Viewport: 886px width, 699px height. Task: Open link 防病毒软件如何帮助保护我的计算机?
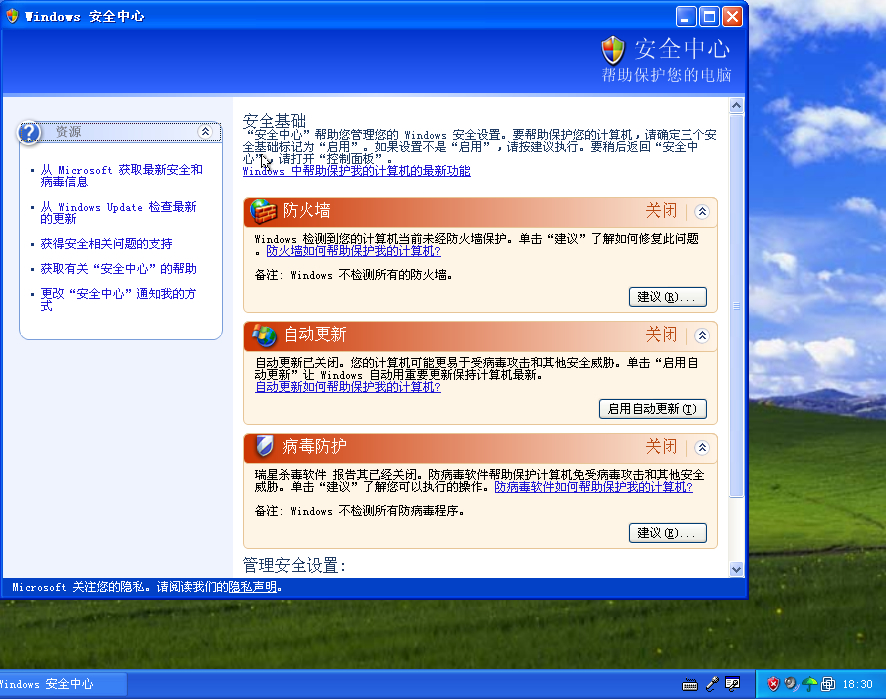593,487
